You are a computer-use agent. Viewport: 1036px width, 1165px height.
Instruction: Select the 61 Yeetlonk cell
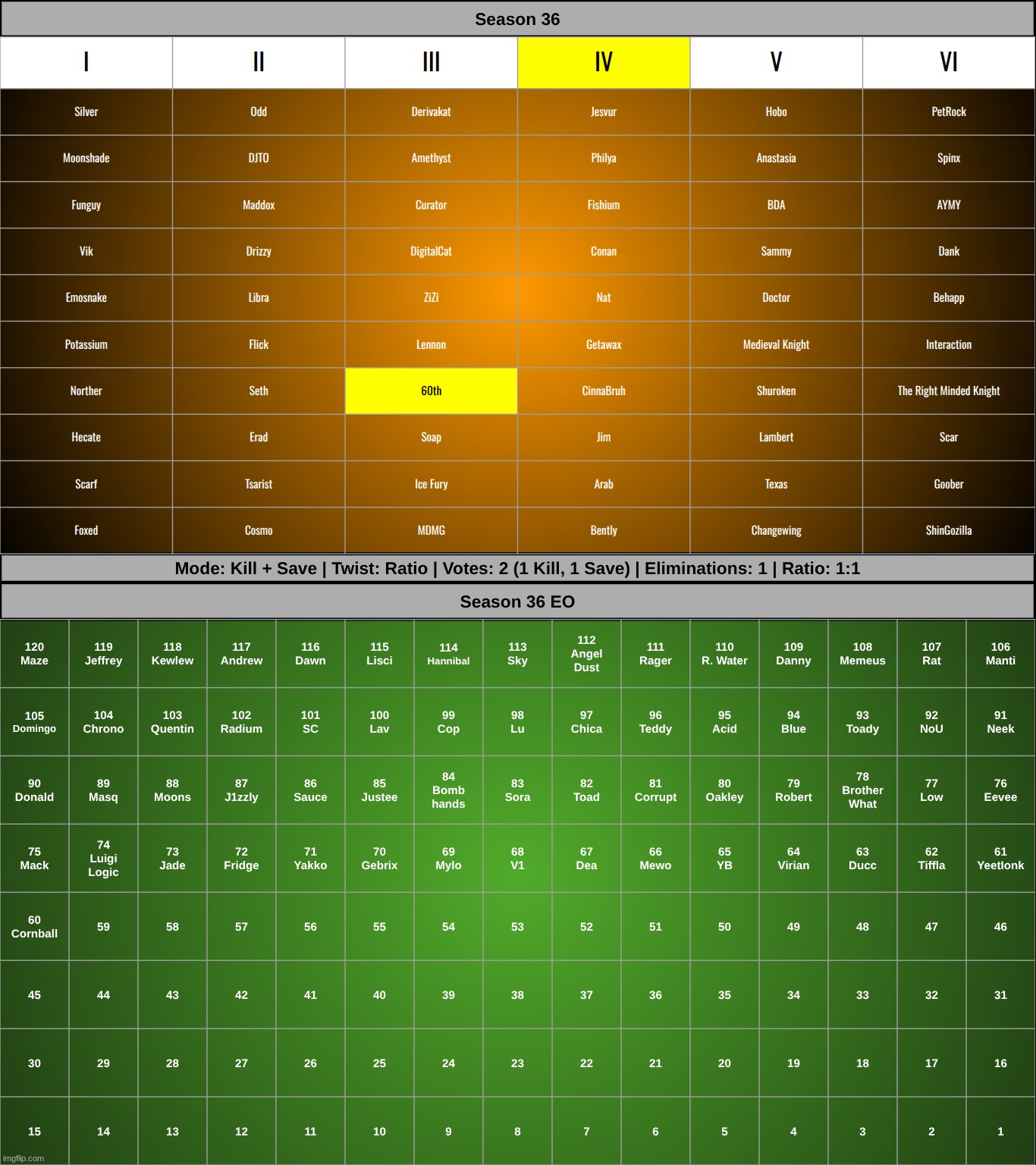(x=1000, y=859)
